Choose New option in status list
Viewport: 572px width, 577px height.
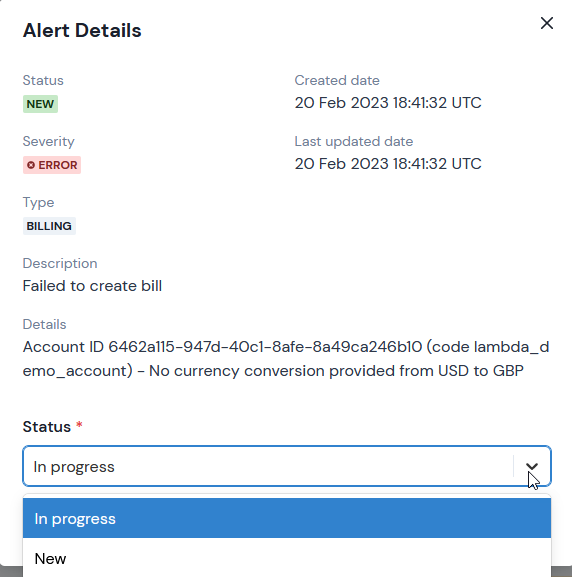(287, 558)
